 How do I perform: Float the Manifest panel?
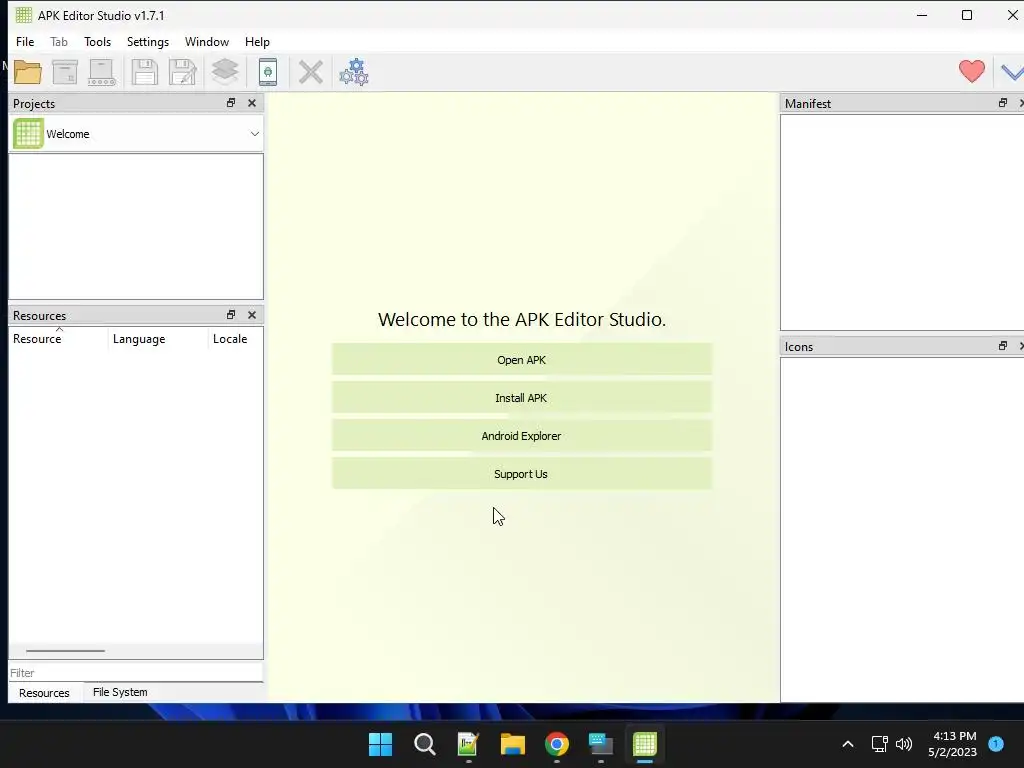pyautogui.click(x=1002, y=103)
